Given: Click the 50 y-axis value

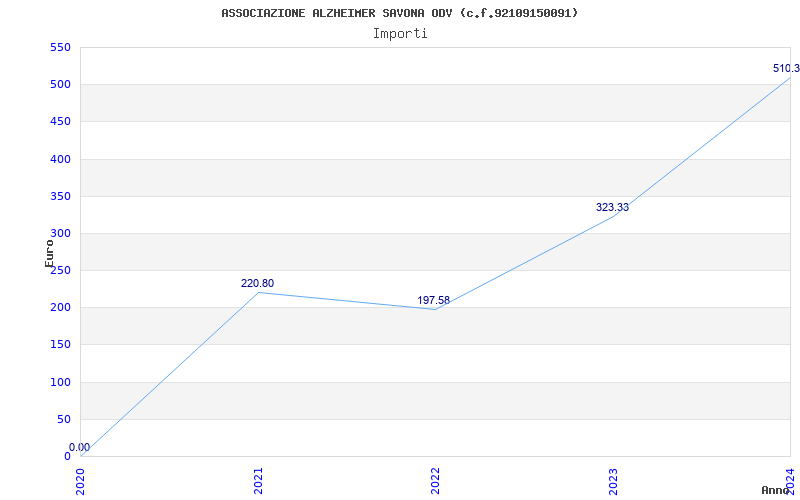Looking at the screenshot, I should pos(63,419).
